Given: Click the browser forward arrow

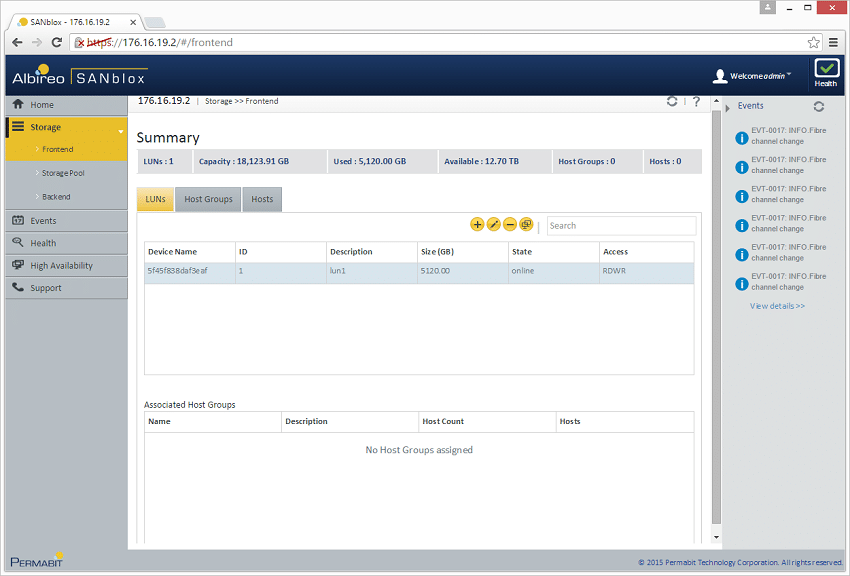Looking at the screenshot, I should [x=37, y=42].
